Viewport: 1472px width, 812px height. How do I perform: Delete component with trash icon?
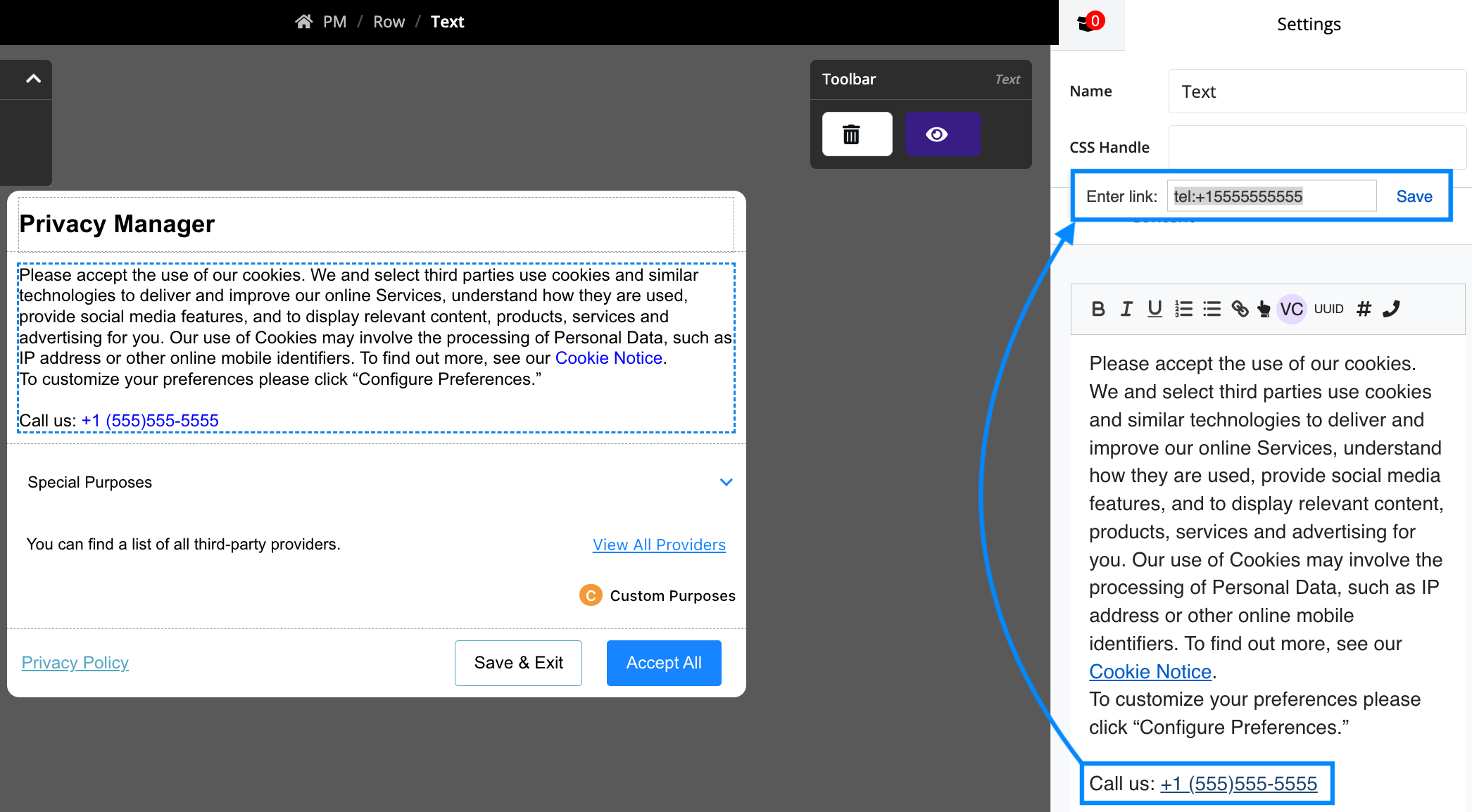pos(857,134)
